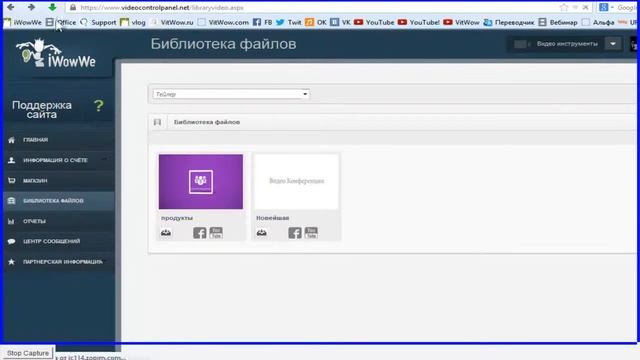640x360 pixels.
Task: Click the iWowWe logo
Action: pos(56,53)
